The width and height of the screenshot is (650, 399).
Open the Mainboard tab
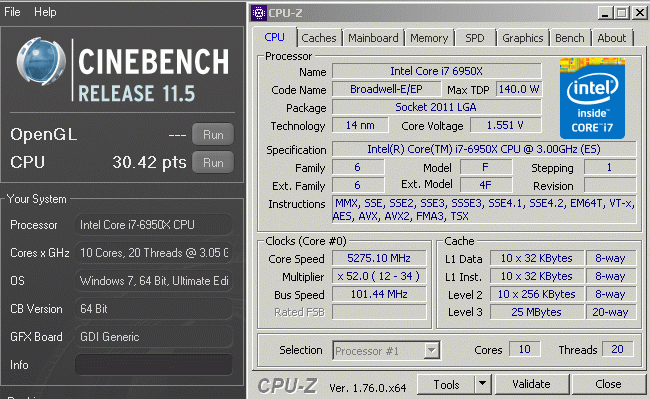[x=373, y=38]
